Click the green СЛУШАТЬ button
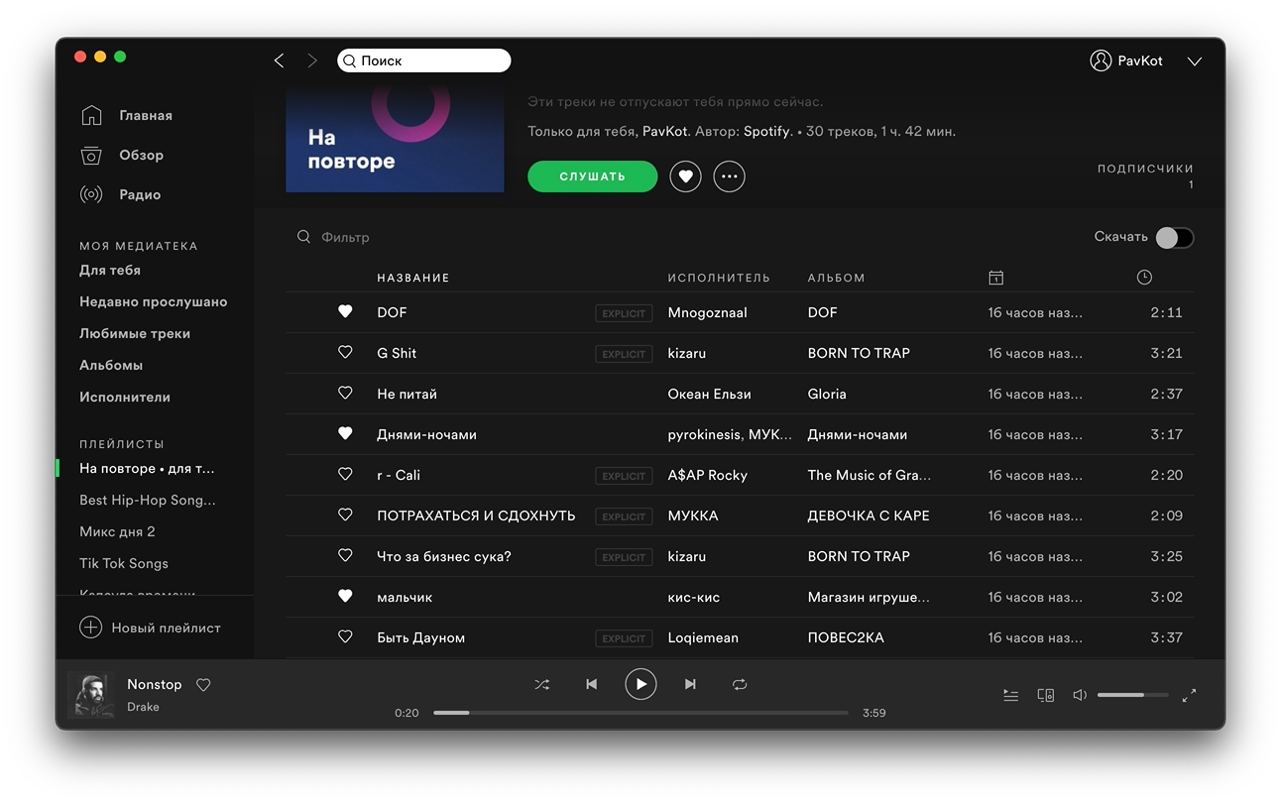This screenshot has width=1280, height=803. 592,176
